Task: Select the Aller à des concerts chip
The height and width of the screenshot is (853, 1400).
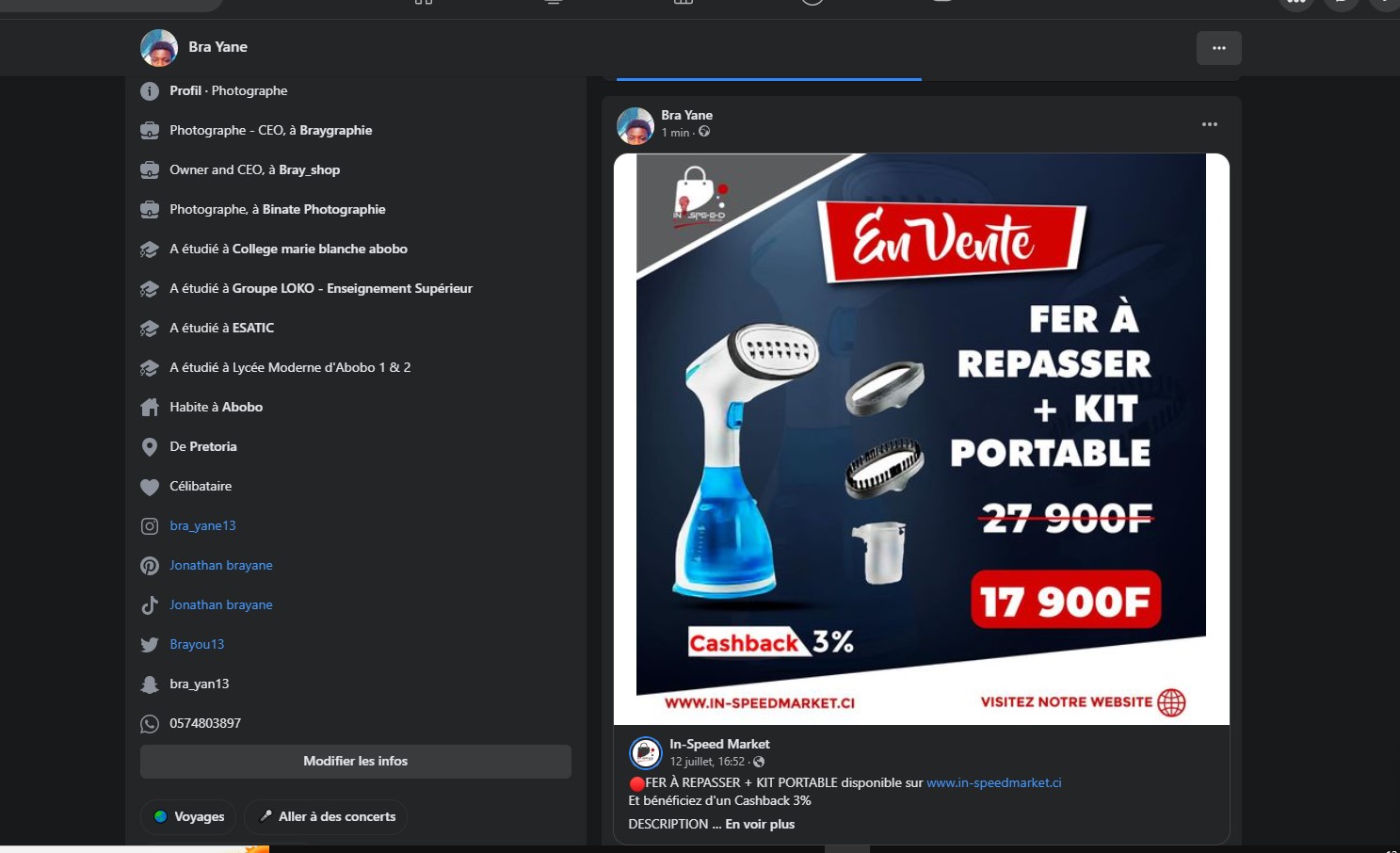Action: point(326,816)
